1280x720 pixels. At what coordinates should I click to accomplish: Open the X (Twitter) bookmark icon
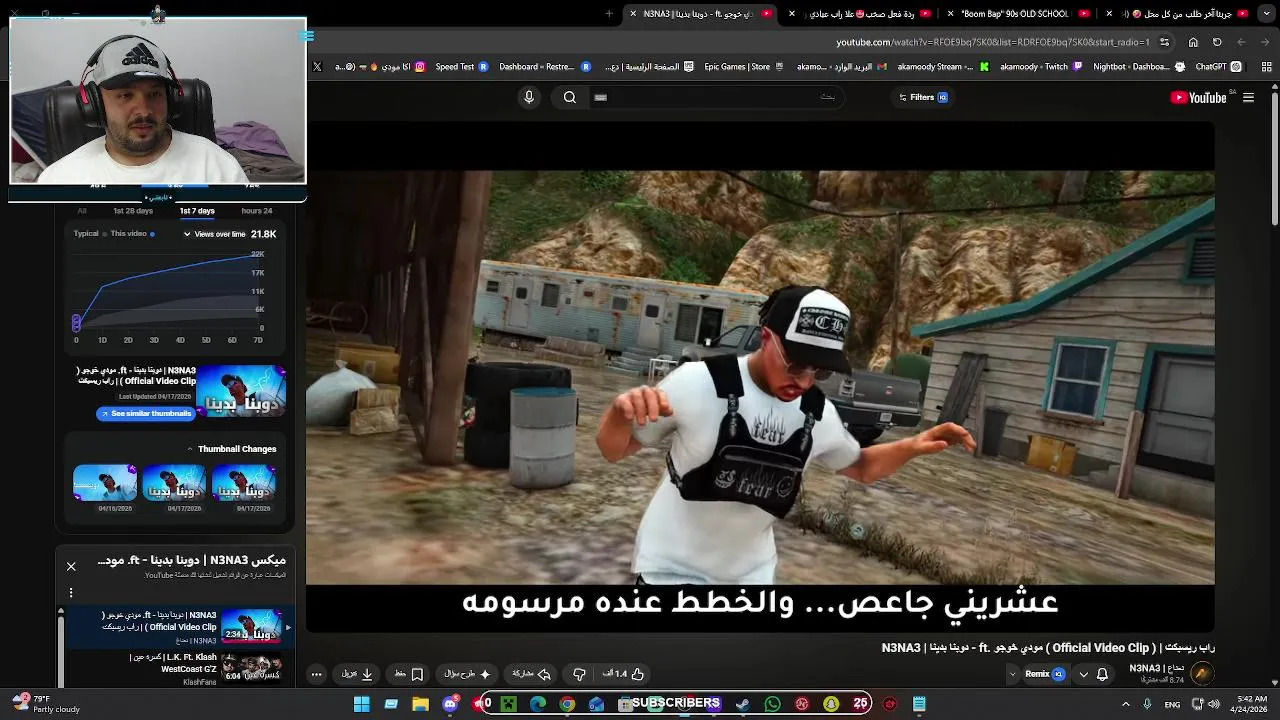[317, 67]
